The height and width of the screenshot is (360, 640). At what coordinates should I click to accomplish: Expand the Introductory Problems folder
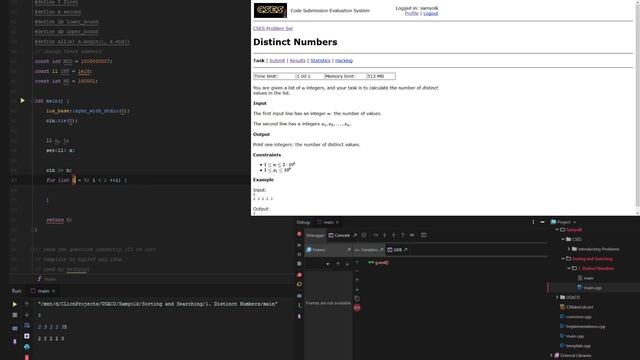tap(569, 249)
